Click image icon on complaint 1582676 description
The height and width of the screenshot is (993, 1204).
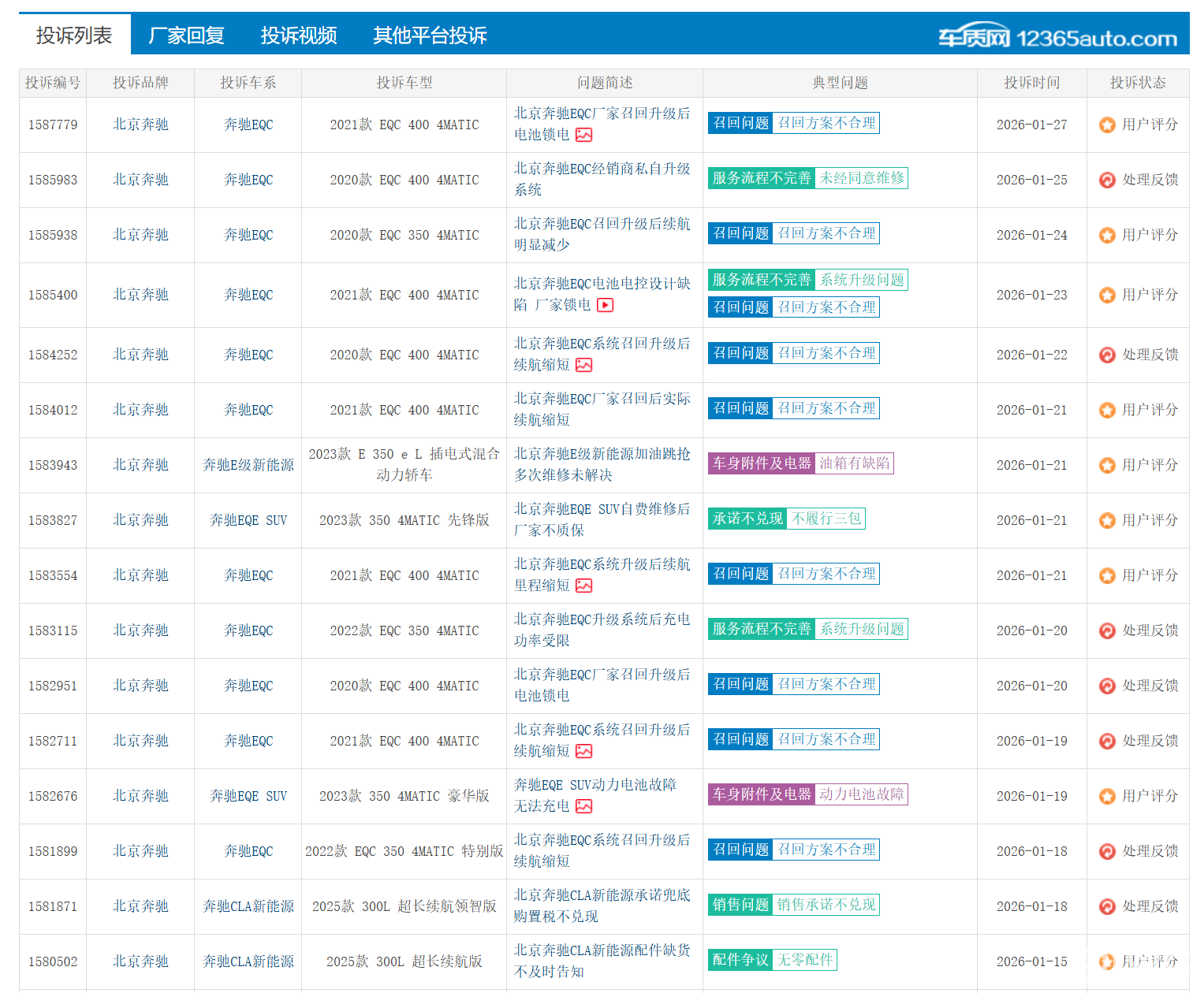(x=583, y=806)
